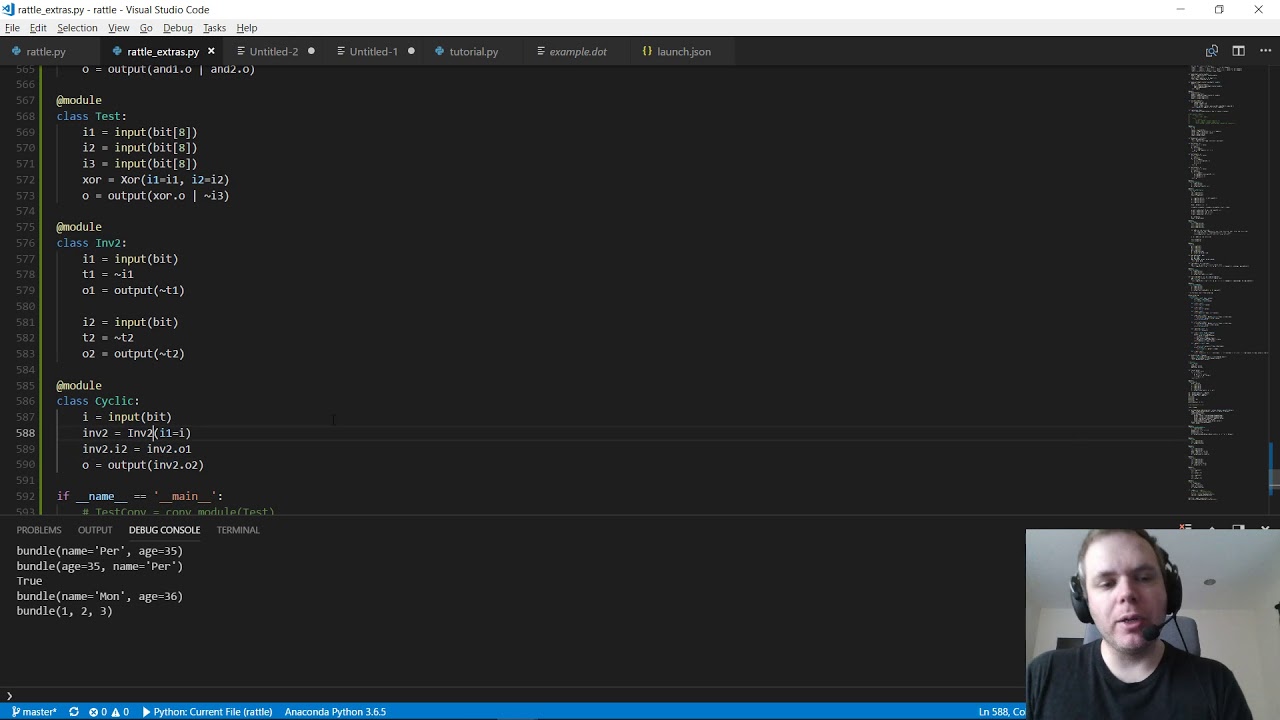Select the DEBUG CONSOLE panel tab

pos(164,530)
